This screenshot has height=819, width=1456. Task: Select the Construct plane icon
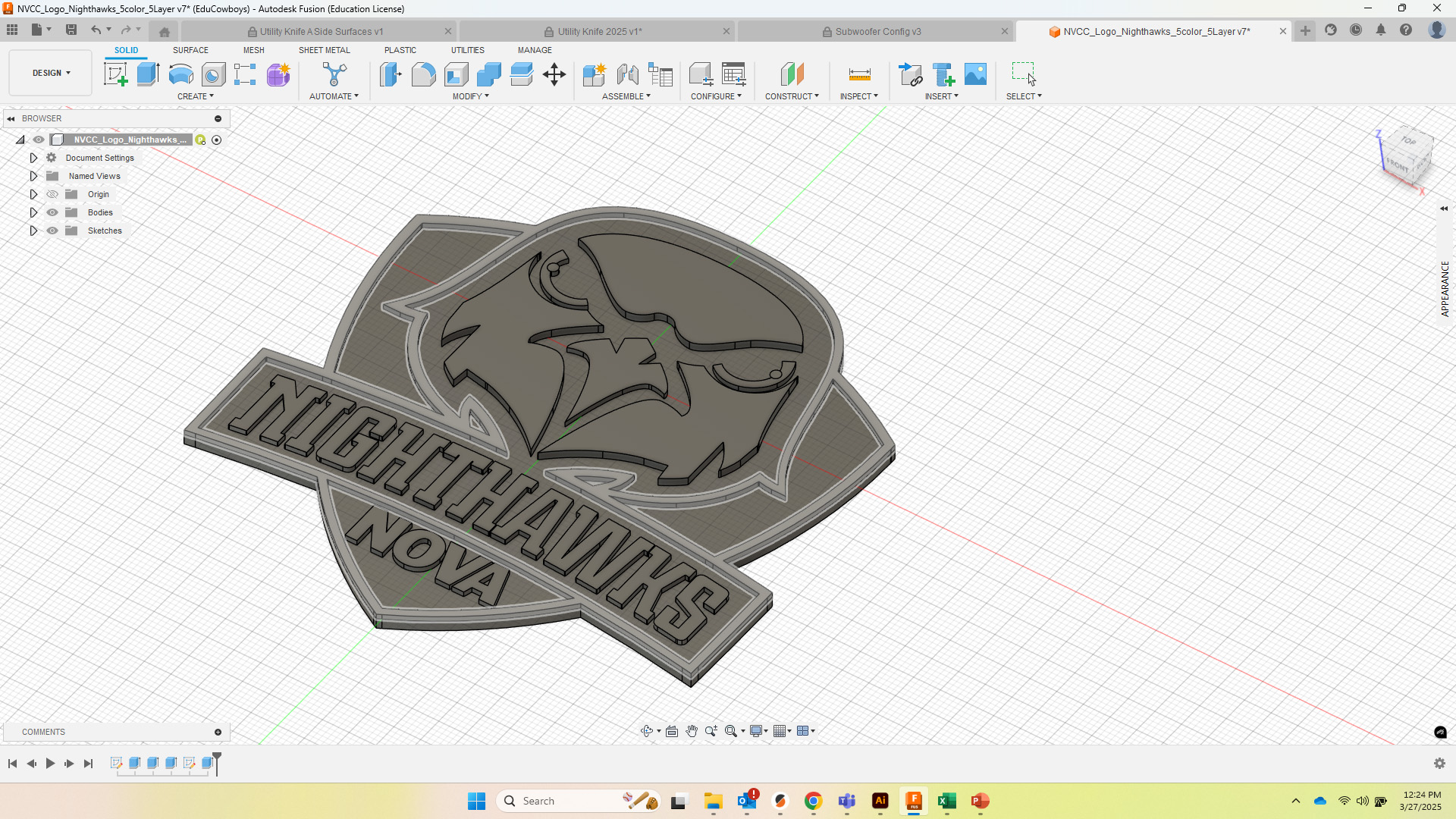click(x=792, y=74)
